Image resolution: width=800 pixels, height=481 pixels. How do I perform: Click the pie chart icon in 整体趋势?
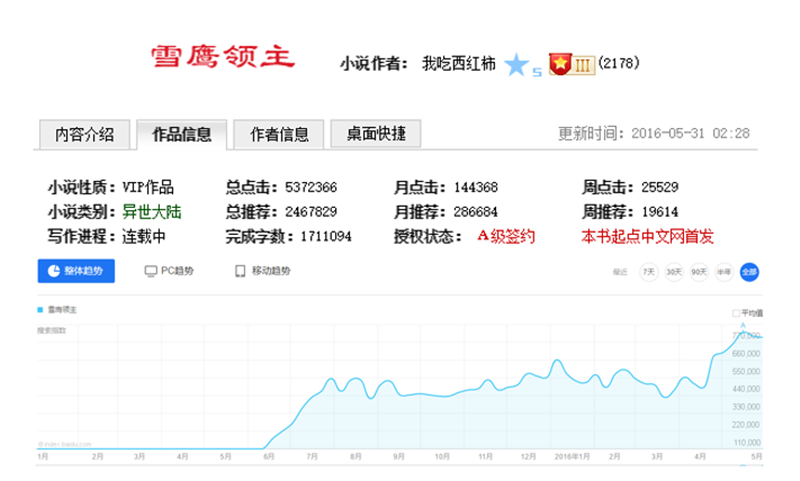click(x=54, y=271)
